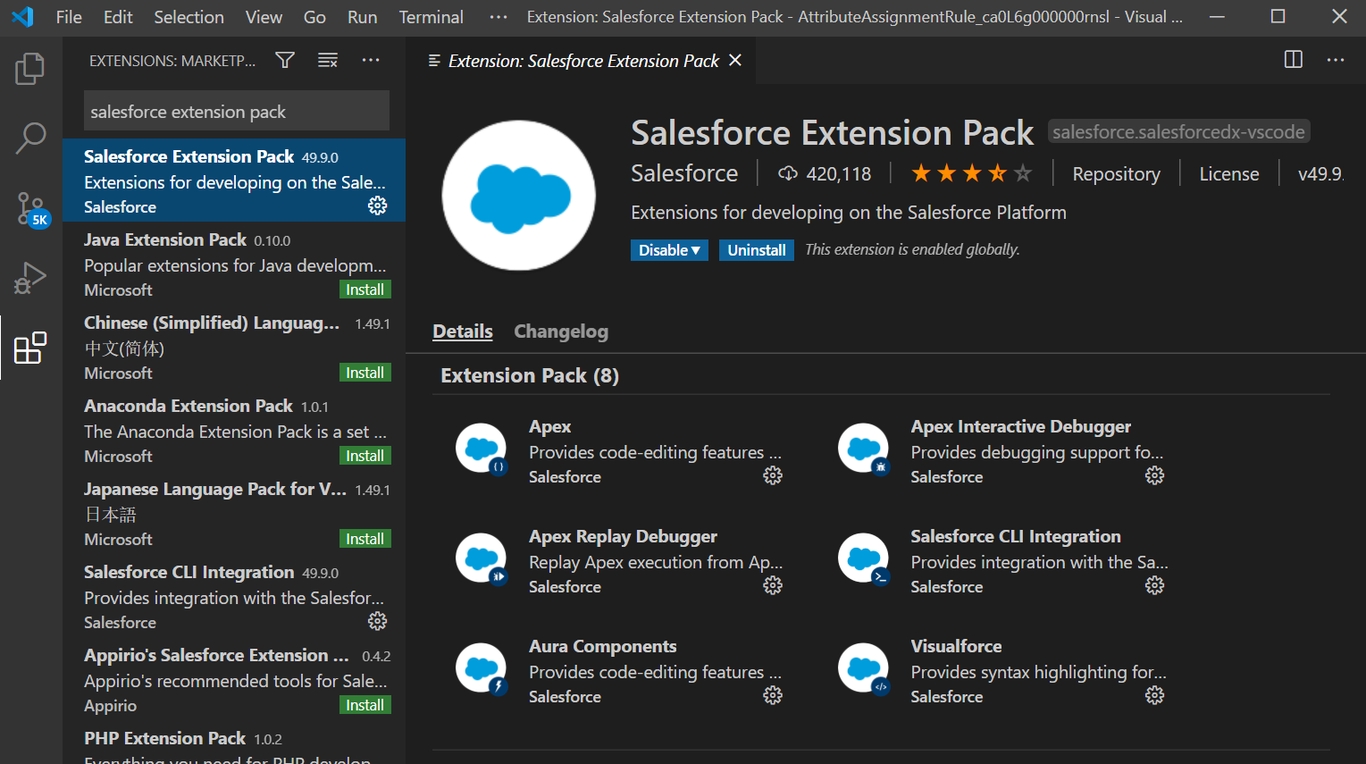Click the star rating of the extension
The width and height of the screenshot is (1366, 764).
click(x=970, y=174)
